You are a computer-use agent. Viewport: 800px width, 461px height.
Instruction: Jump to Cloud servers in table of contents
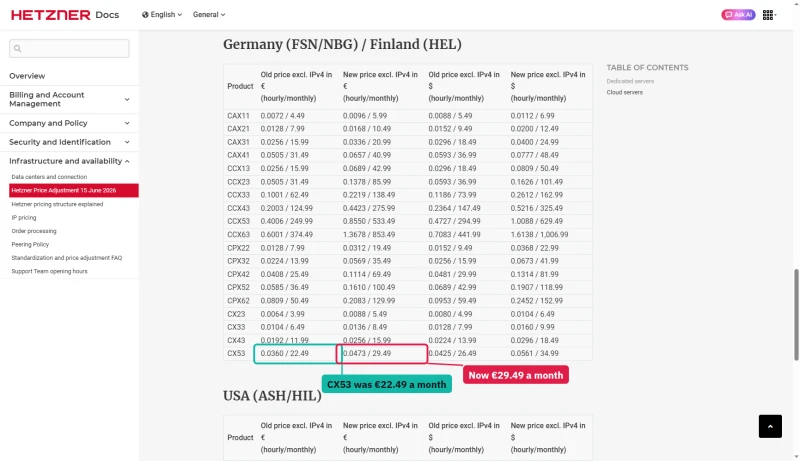tap(624, 92)
